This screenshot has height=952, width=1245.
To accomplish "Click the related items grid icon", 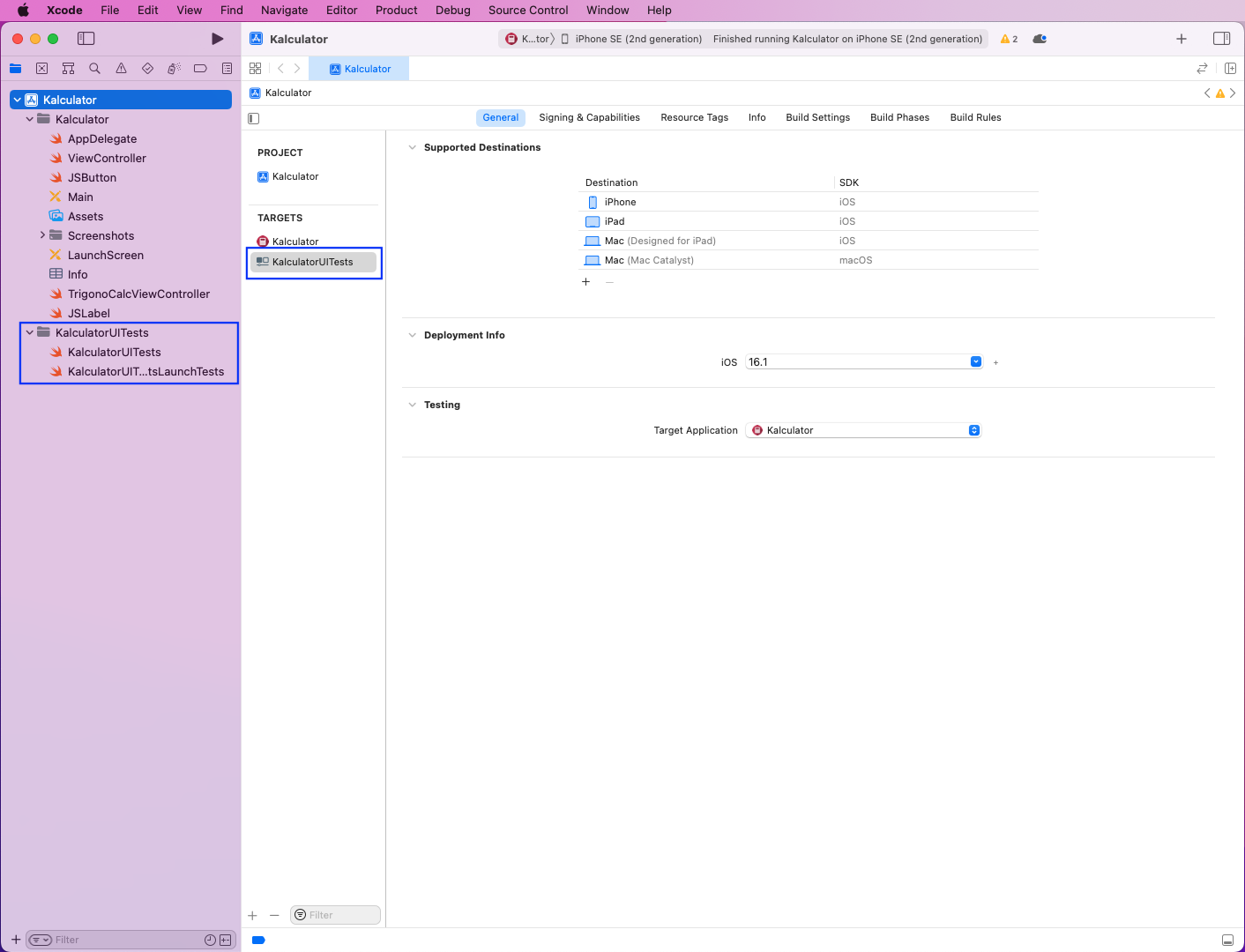I will 256,69.
